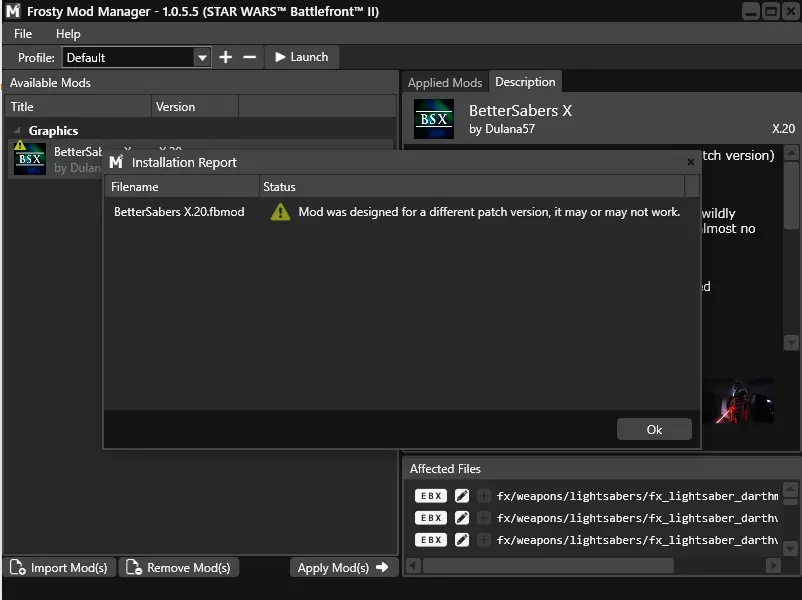Click the Ok button in Installation Report
802x600 pixels.
click(x=654, y=429)
